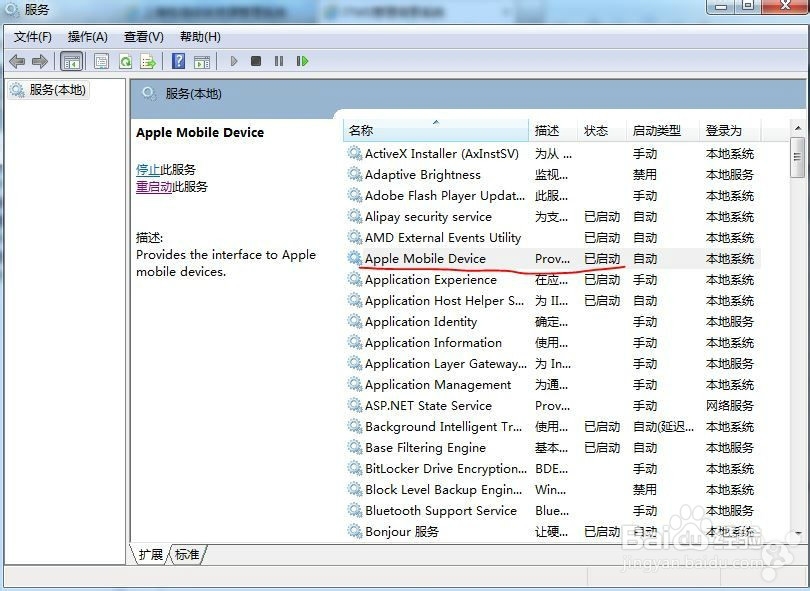Click gear icon of Bonjour 服务 row
This screenshot has height=591, width=810.
click(x=354, y=531)
